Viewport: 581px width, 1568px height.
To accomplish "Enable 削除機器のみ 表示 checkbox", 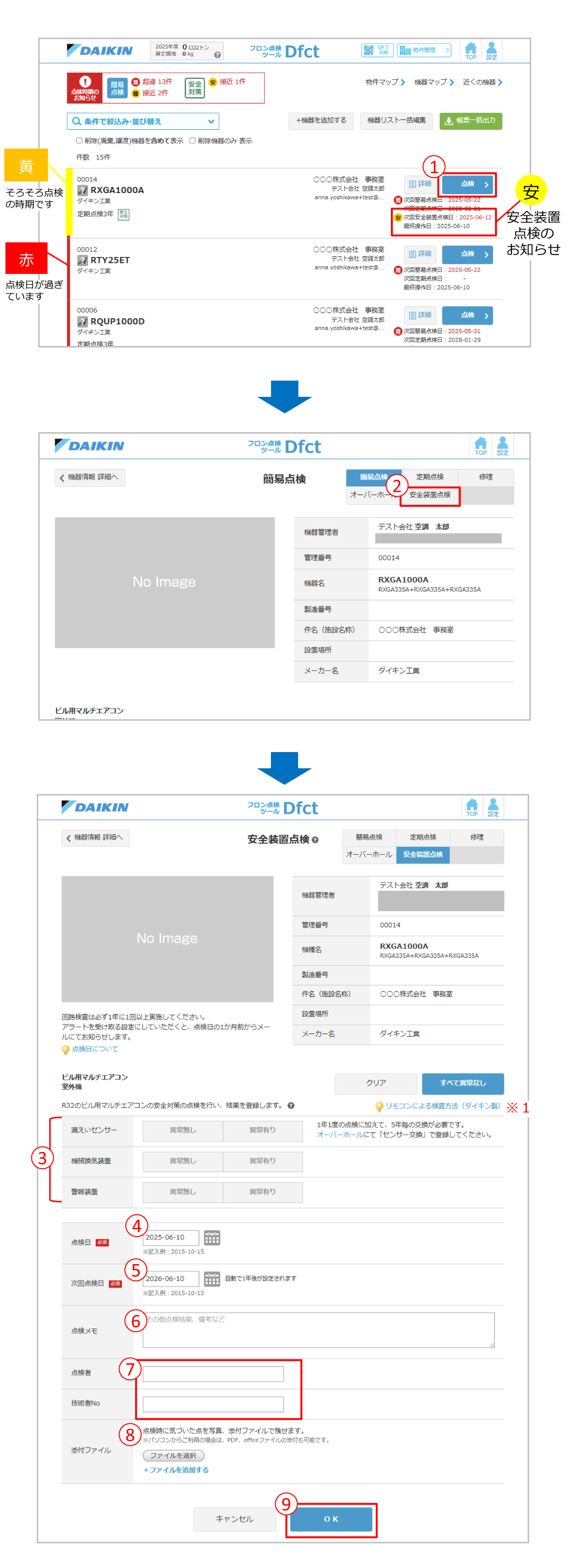I will pyautogui.click(x=192, y=141).
